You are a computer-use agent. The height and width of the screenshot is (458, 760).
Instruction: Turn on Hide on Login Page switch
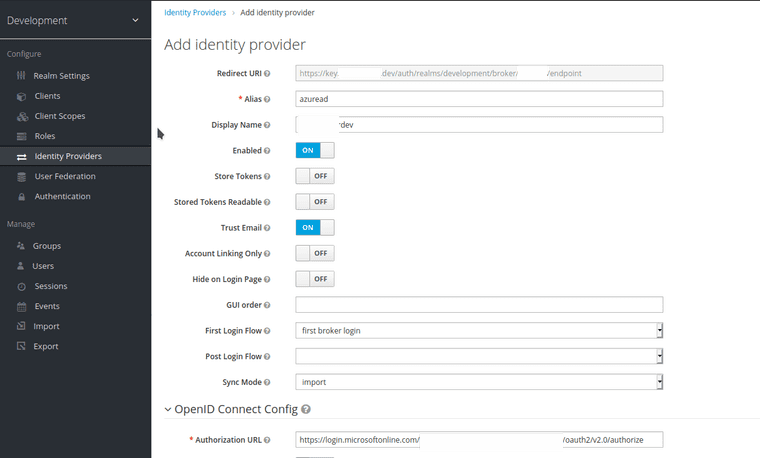(x=315, y=279)
